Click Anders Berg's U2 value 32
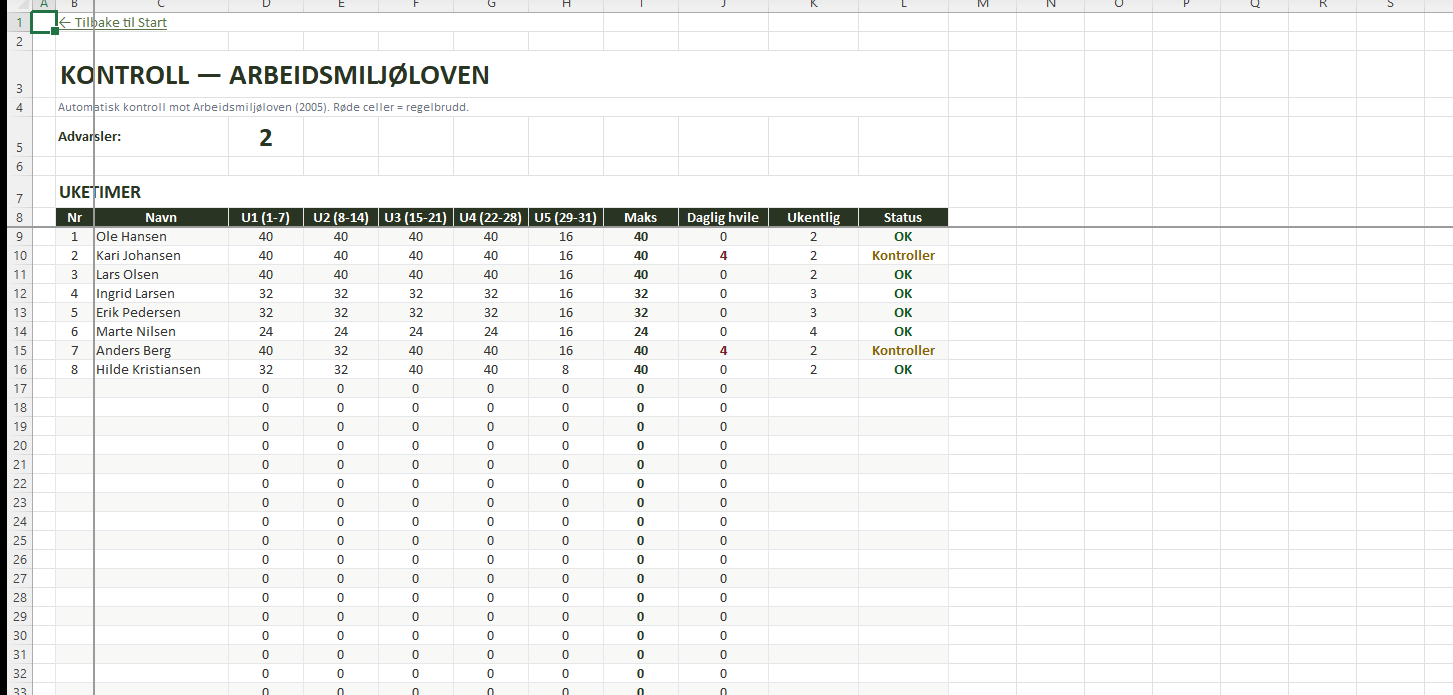Screen dimensions: 1453x695 340,350
